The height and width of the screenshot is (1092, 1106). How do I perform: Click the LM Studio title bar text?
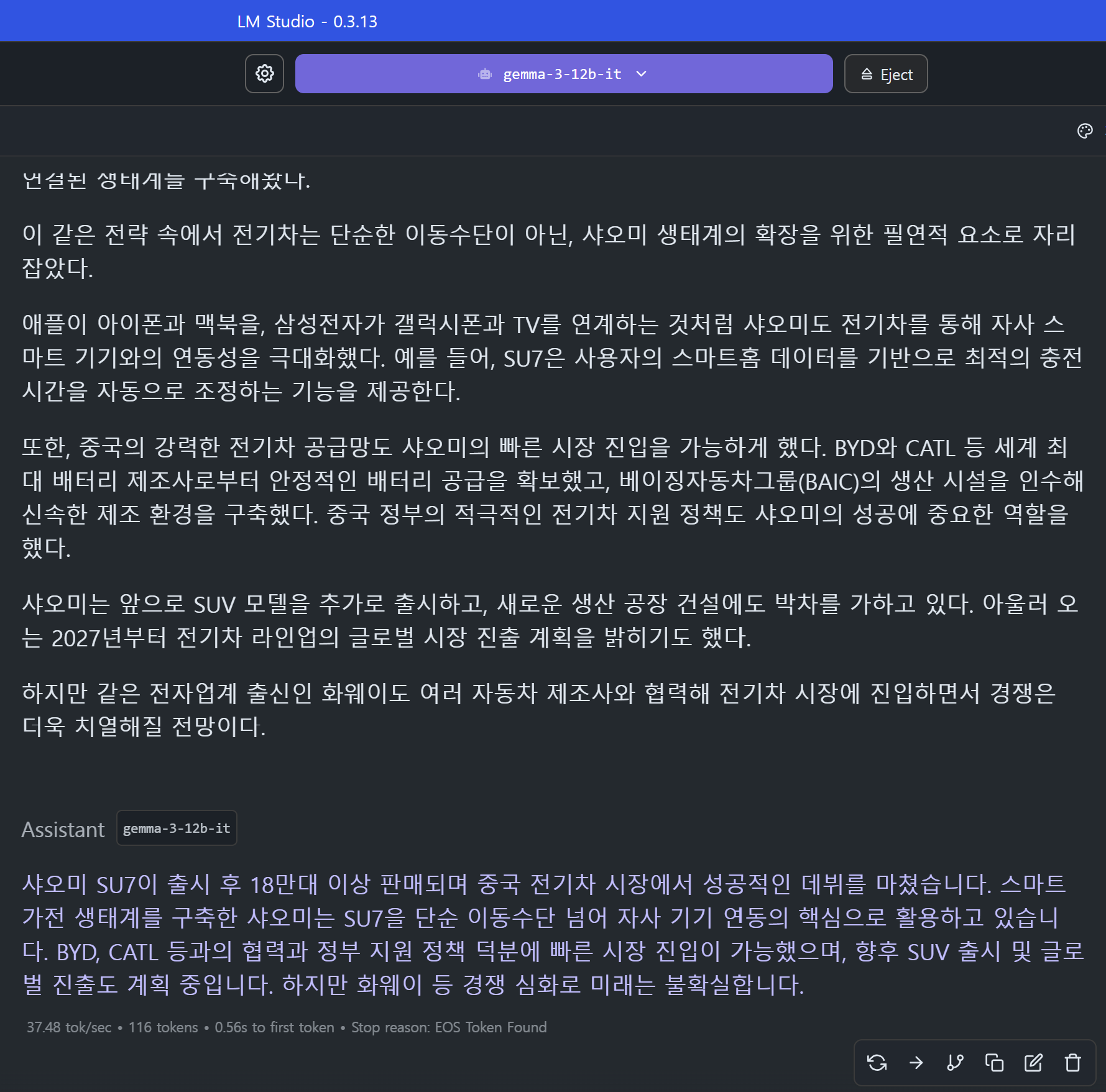coord(307,21)
